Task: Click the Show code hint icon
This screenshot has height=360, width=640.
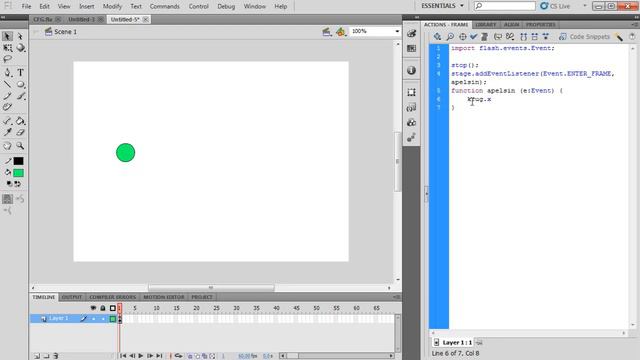Action: coord(498,37)
